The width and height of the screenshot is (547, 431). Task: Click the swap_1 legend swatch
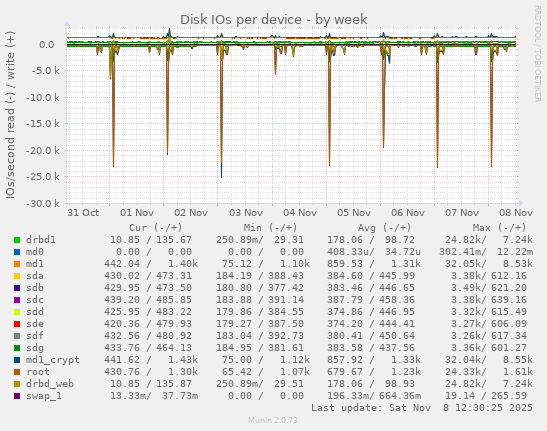(17, 396)
